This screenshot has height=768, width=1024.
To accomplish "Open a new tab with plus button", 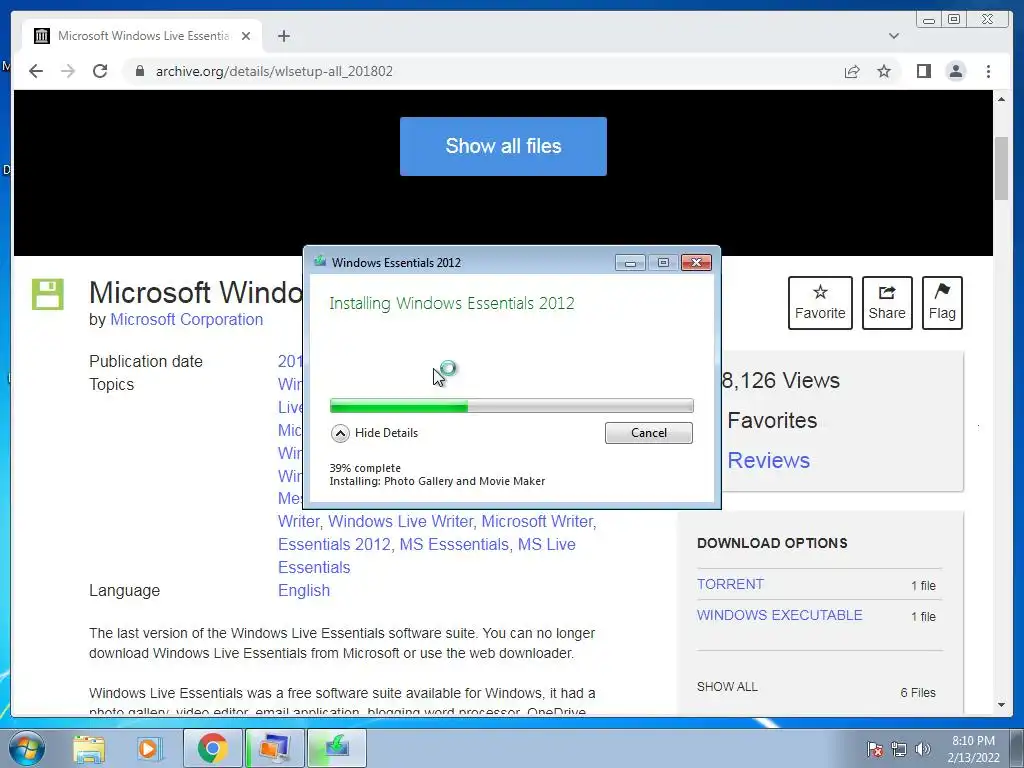I will pos(283,36).
